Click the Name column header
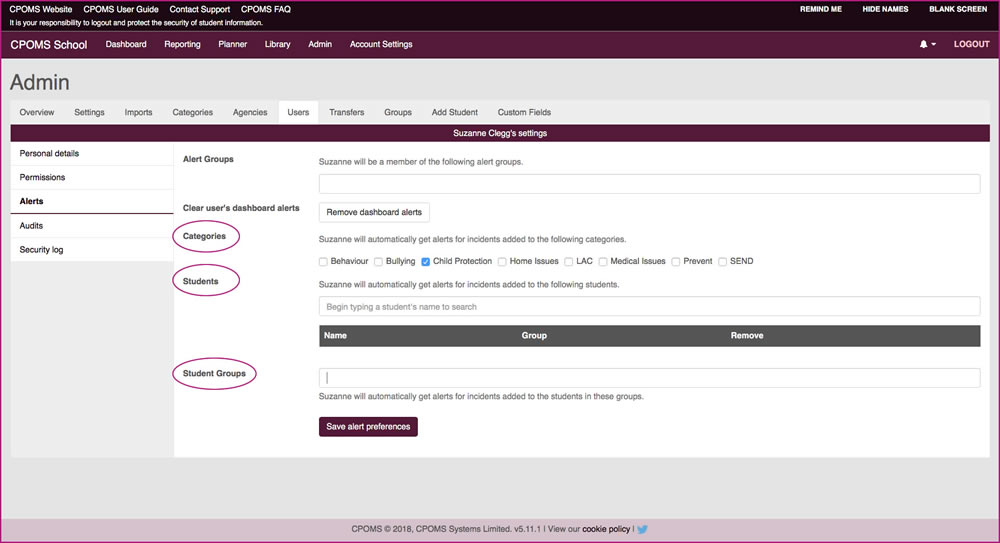Viewport: 1000px width, 543px height. pos(335,336)
